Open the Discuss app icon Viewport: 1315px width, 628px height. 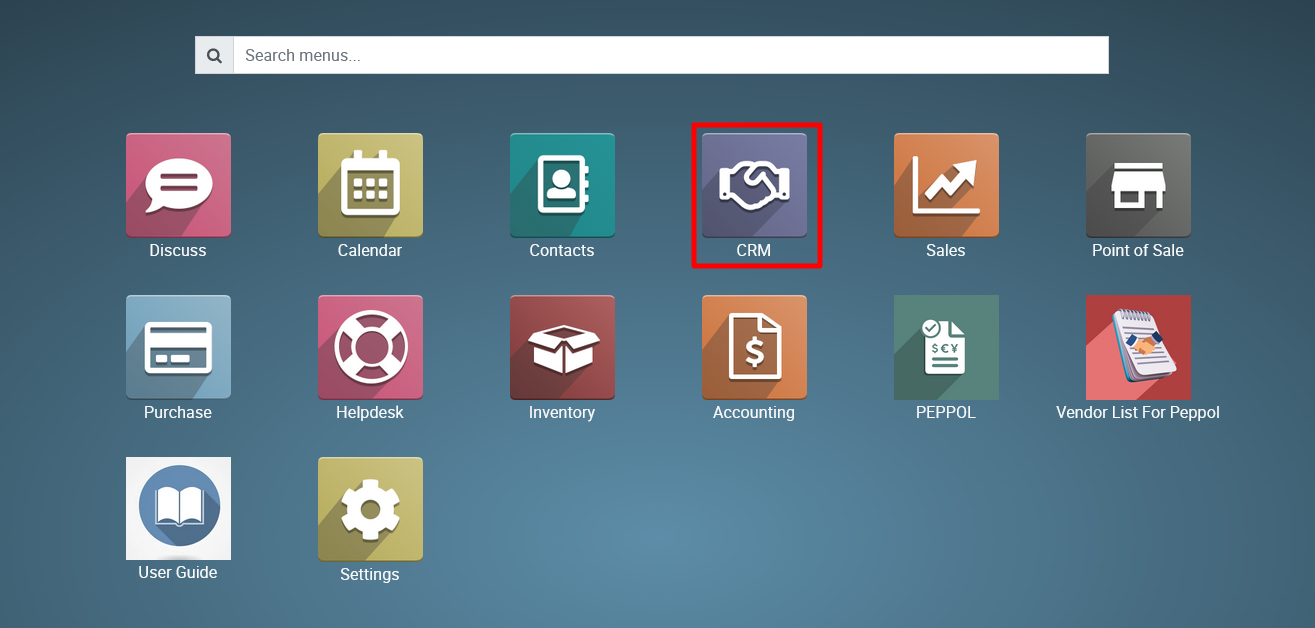[178, 185]
